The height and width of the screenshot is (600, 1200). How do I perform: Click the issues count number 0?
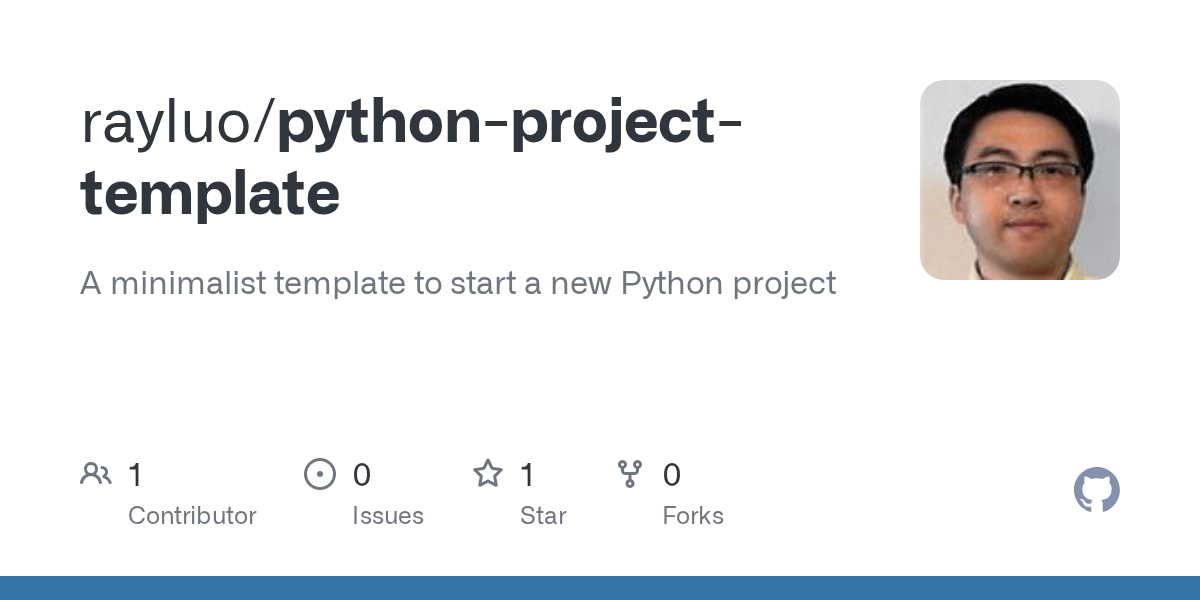362,475
